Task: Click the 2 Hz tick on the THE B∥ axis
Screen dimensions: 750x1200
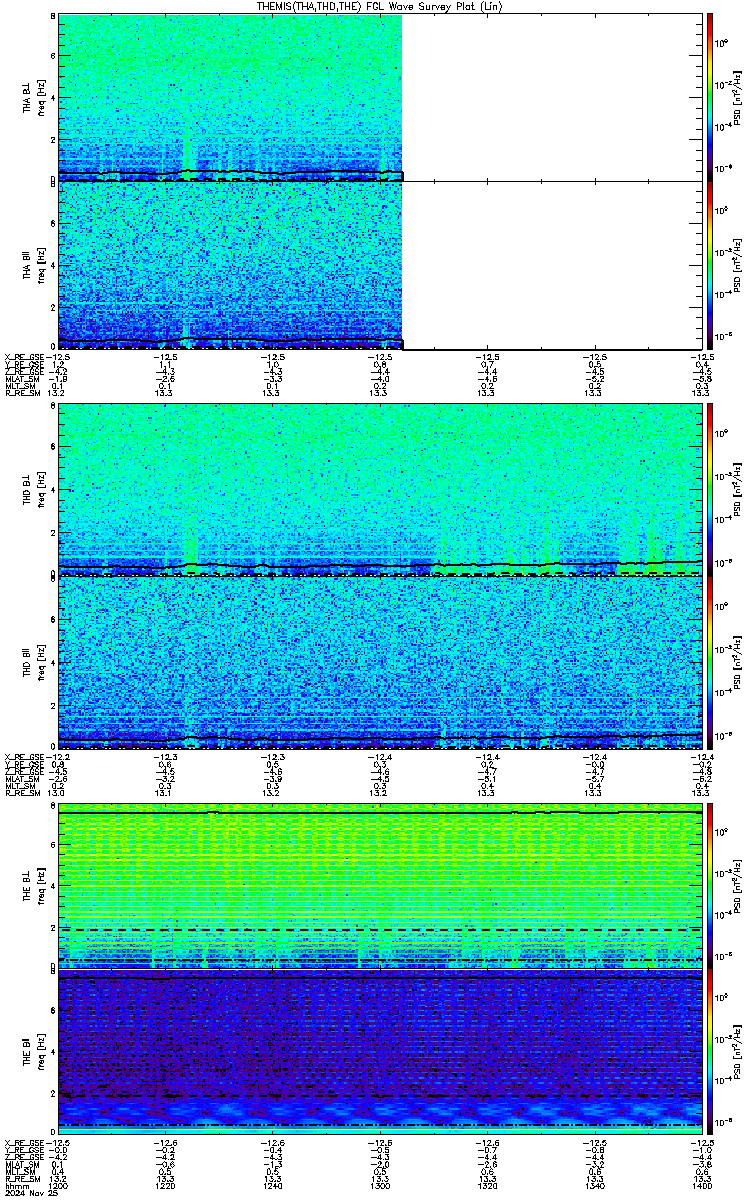Action: [52, 1094]
